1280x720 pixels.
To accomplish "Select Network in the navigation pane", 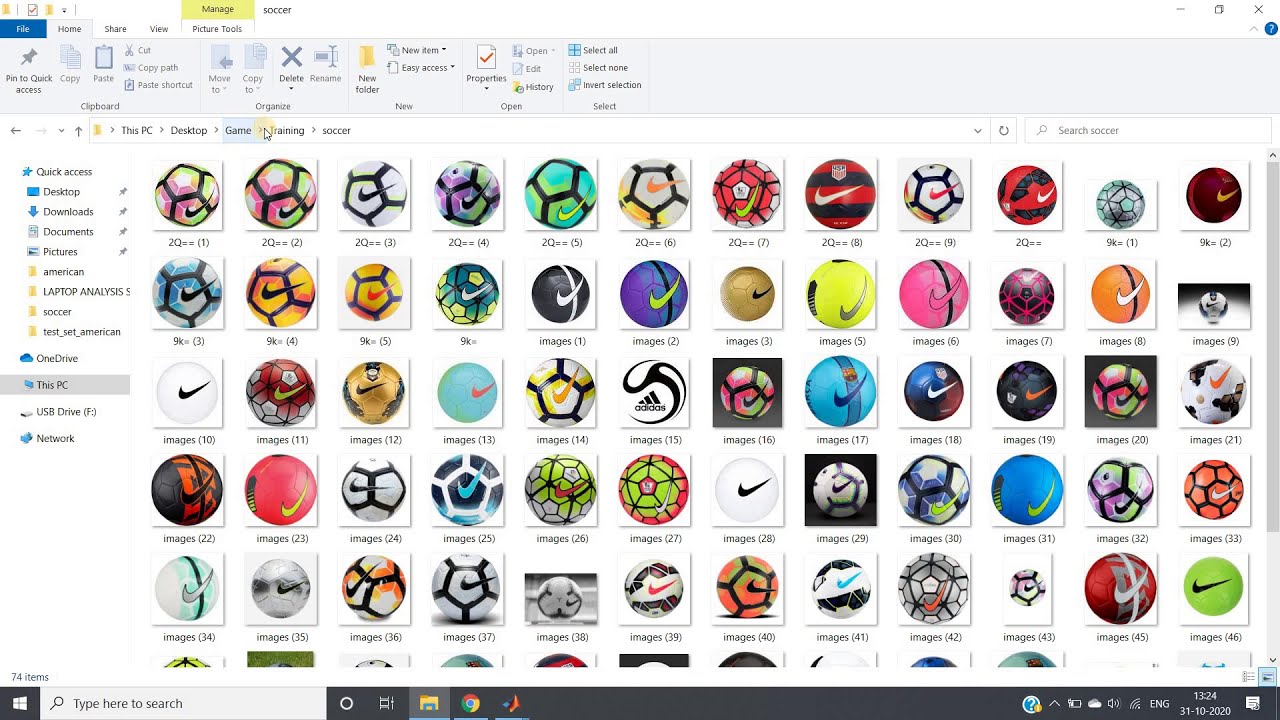I will [55, 438].
